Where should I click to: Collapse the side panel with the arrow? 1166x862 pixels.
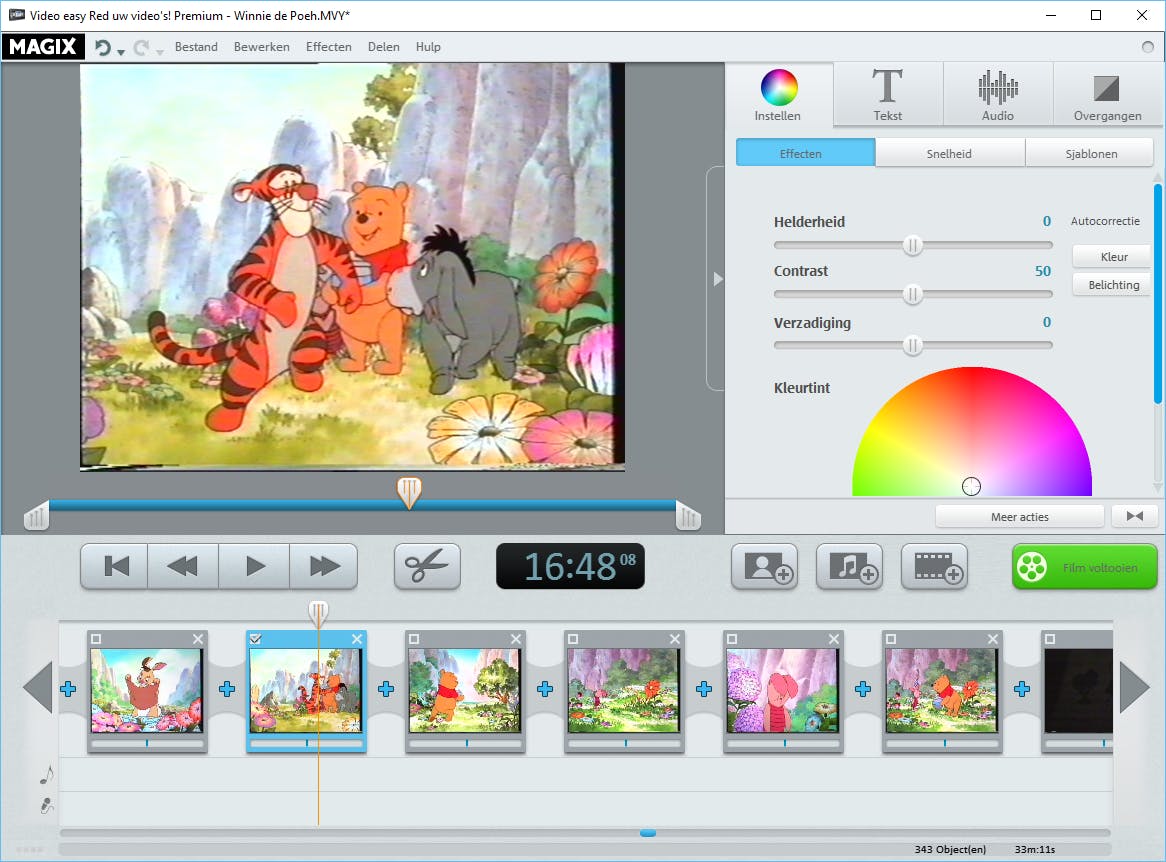pyautogui.click(x=717, y=279)
